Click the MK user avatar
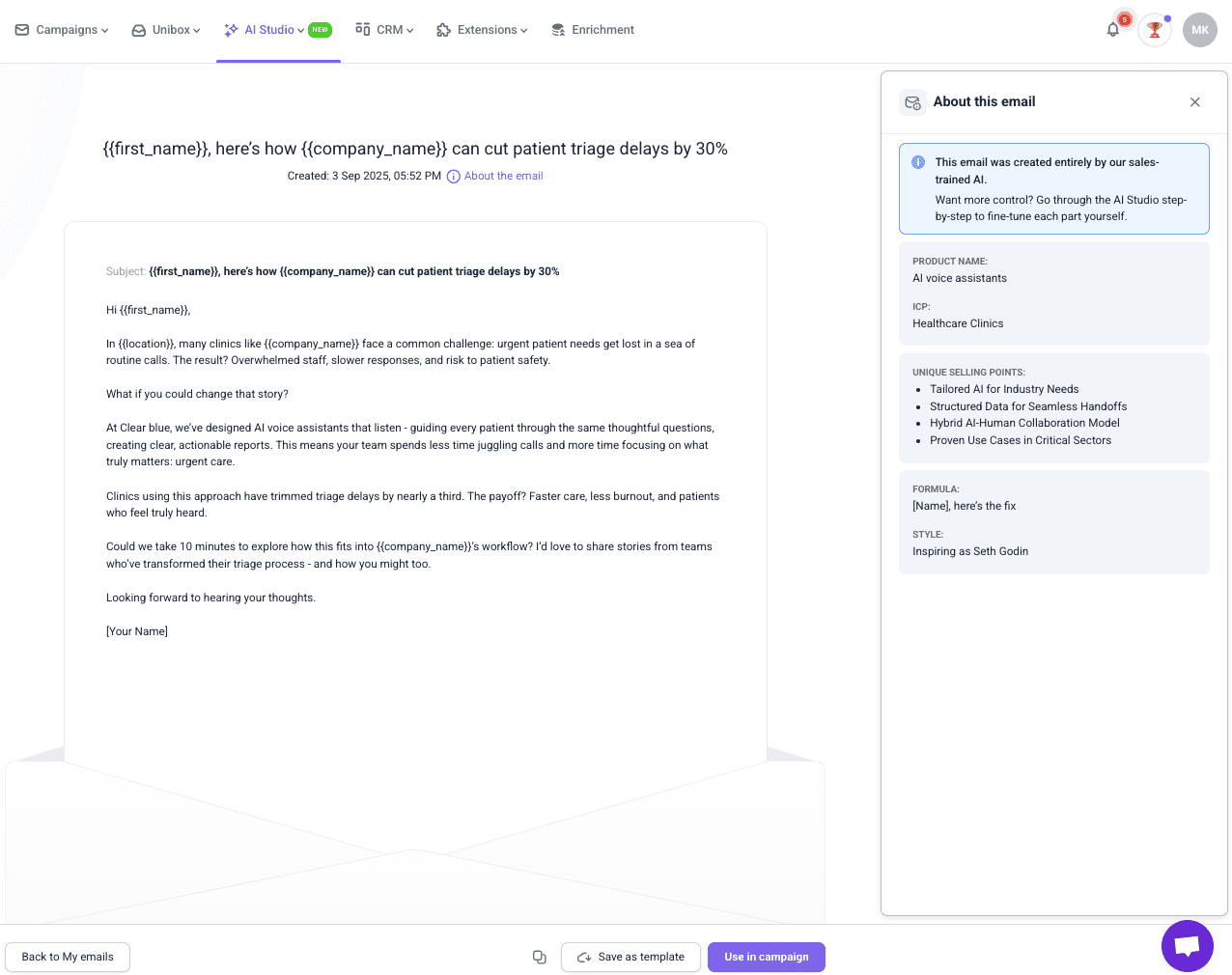1232x975 pixels. [x=1199, y=30]
